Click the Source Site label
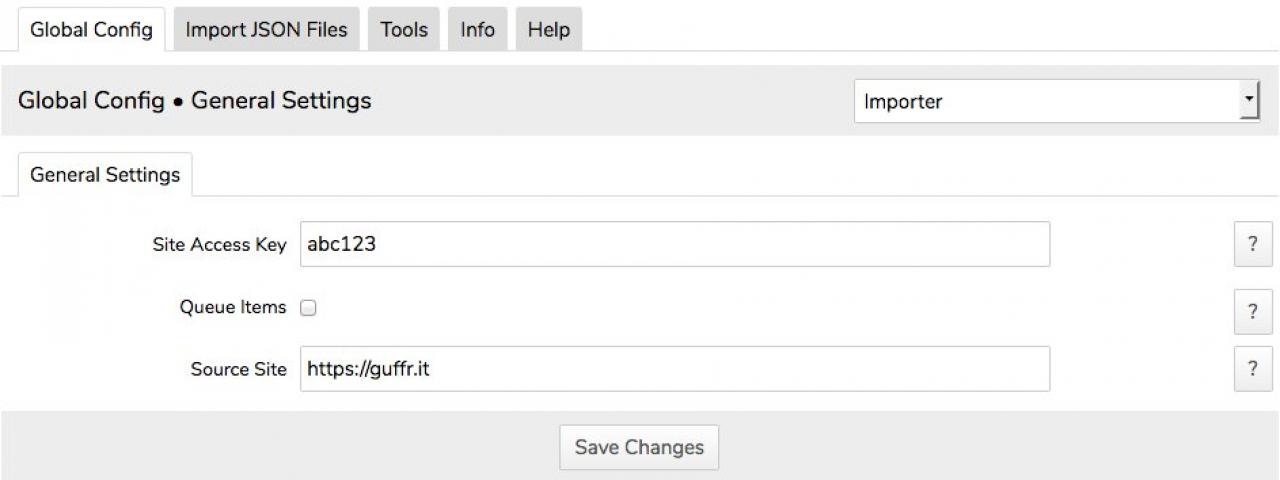1280x480 pixels. 239,369
